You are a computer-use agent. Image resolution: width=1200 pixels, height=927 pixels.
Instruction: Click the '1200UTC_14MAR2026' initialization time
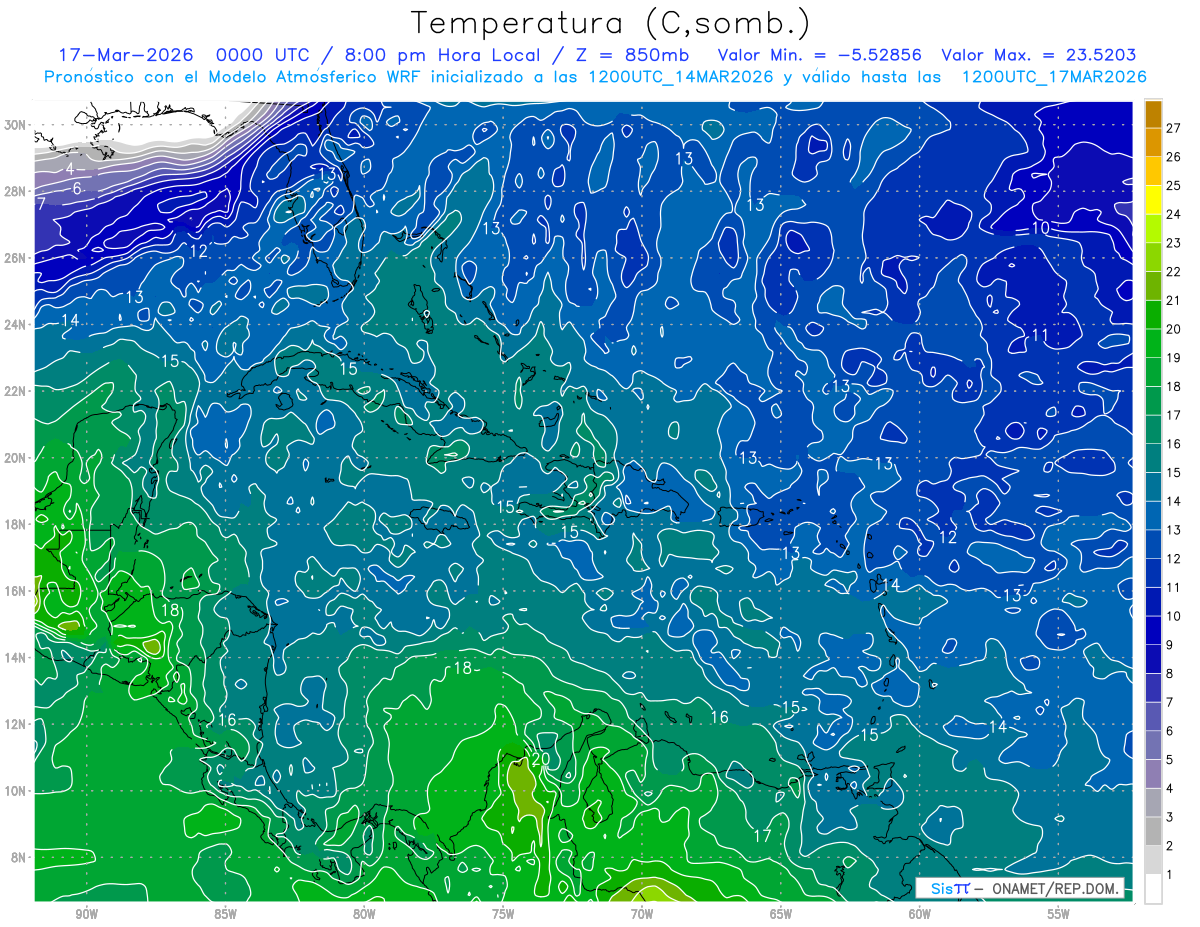pos(680,77)
